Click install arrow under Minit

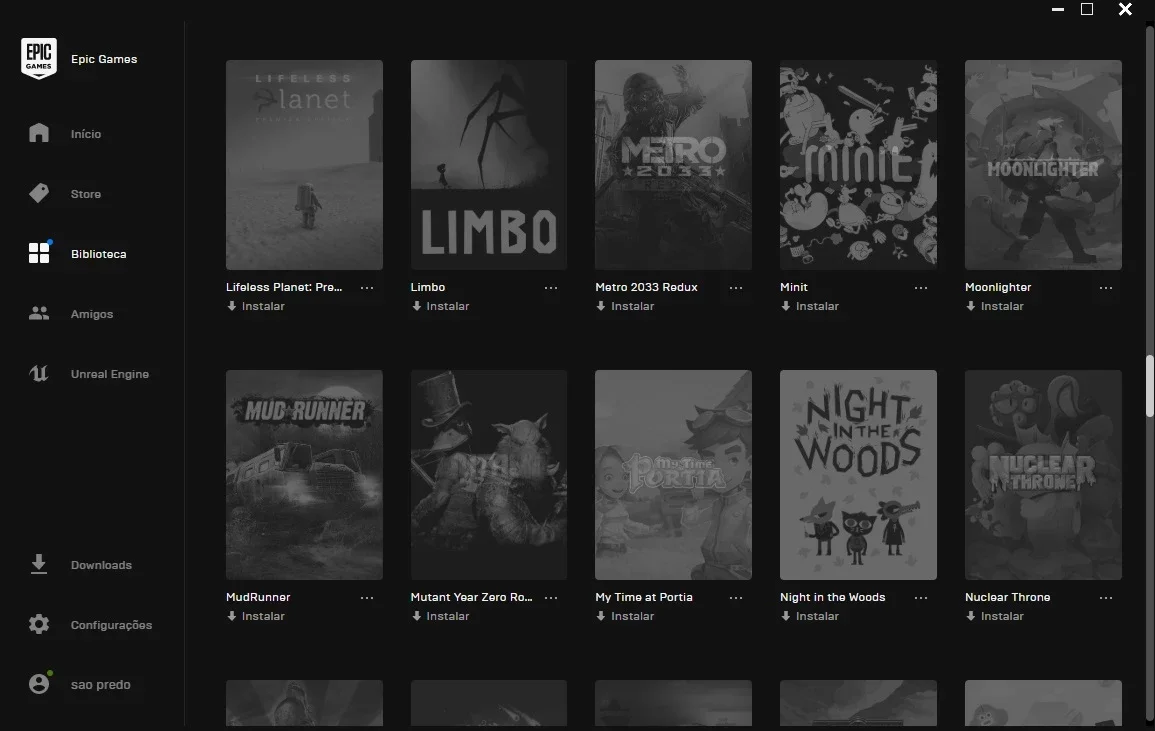point(785,306)
